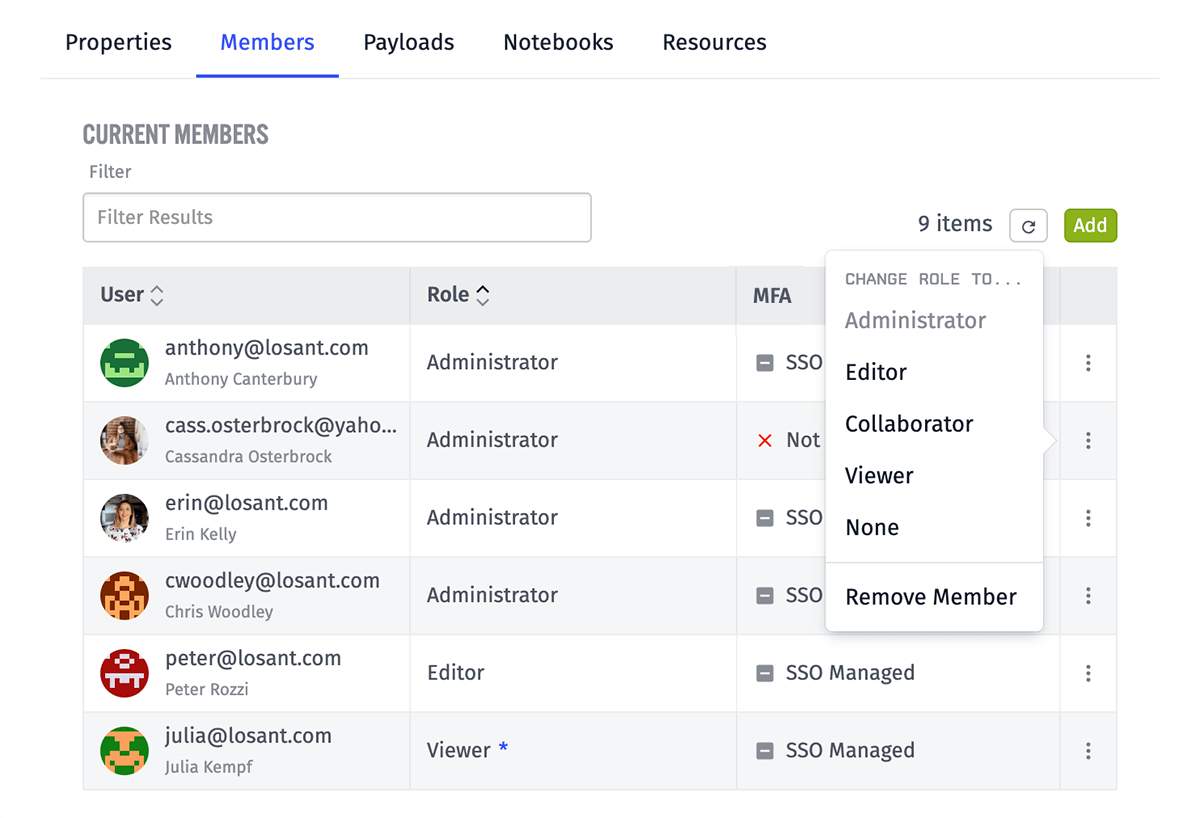
Task: Open the Properties tab
Action: (118, 42)
